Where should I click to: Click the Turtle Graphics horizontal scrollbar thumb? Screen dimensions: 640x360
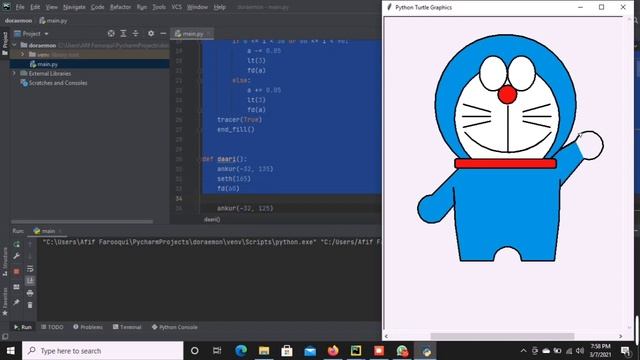502,336
